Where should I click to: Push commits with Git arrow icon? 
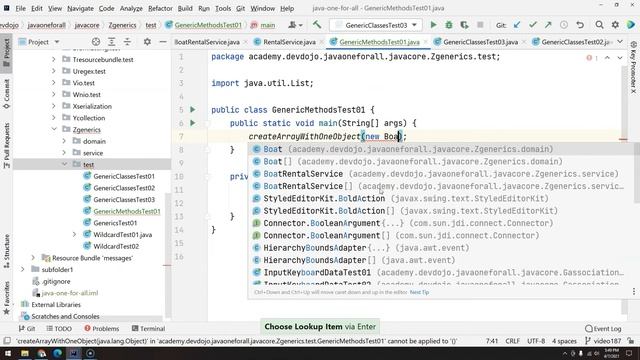coord(548,25)
